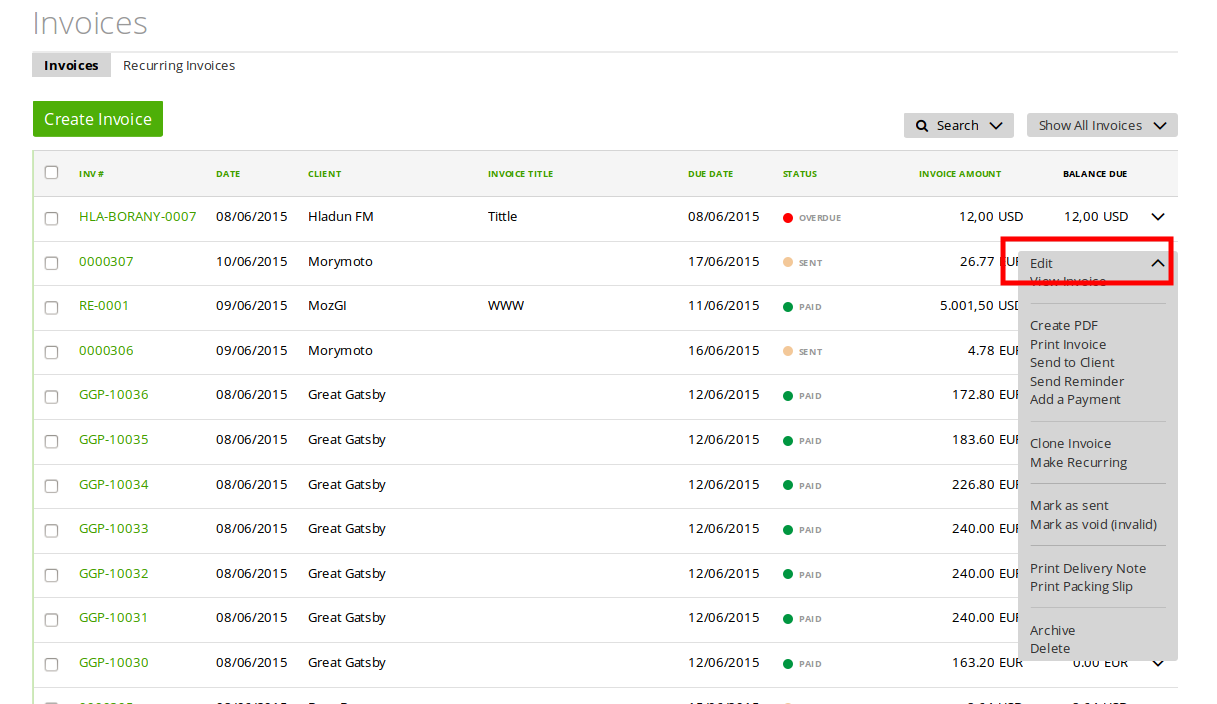This screenshot has height=704, width=1217.
Task: Choose Clone Invoice from the menu
Action: 1070,443
